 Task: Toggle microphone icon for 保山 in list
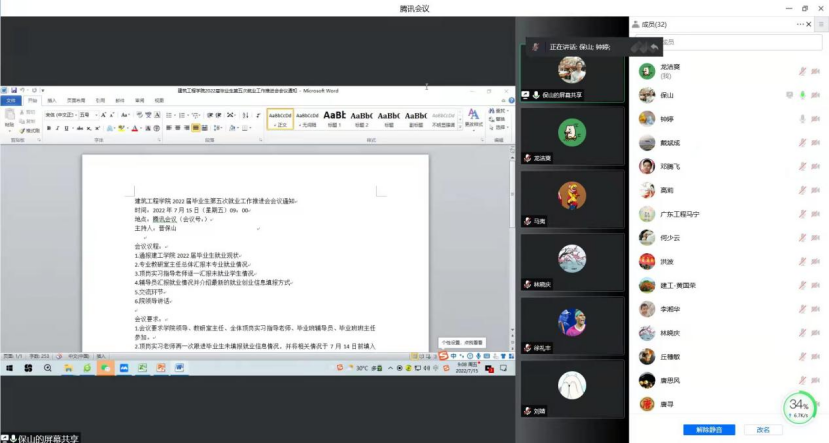point(802,95)
